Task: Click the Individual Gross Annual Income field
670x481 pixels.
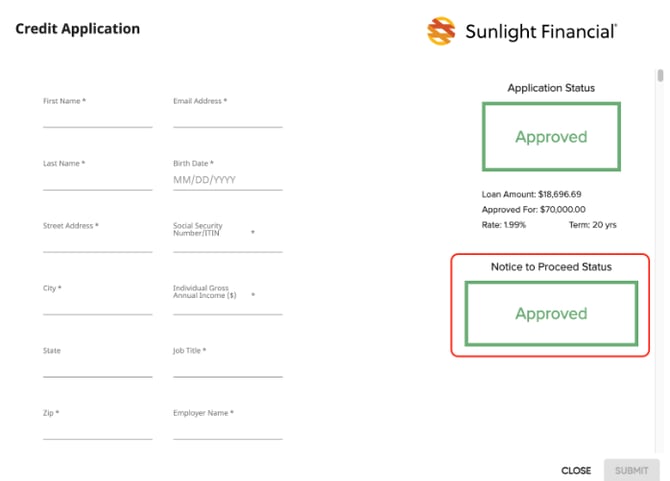Action: [x=227, y=306]
